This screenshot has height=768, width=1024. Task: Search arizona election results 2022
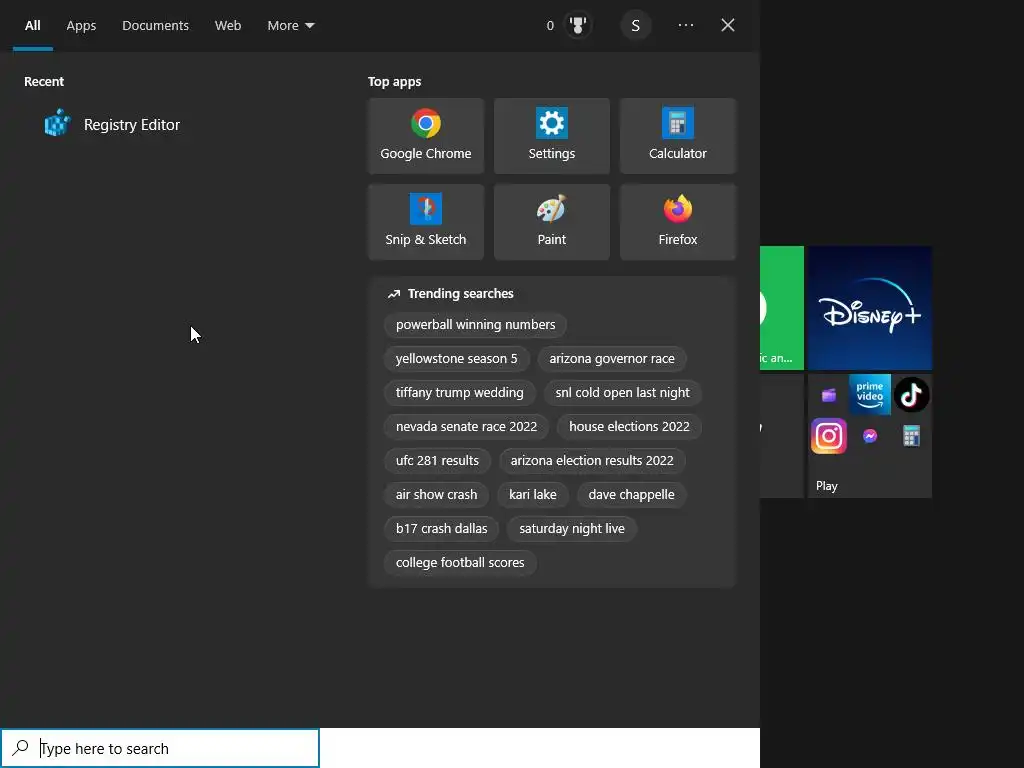click(592, 460)
